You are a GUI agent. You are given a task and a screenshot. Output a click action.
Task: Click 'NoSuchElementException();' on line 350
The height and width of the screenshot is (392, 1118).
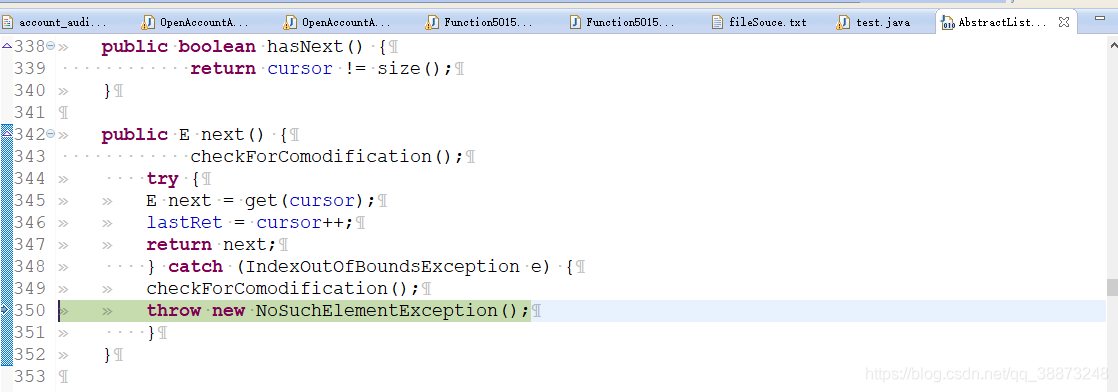393,311
